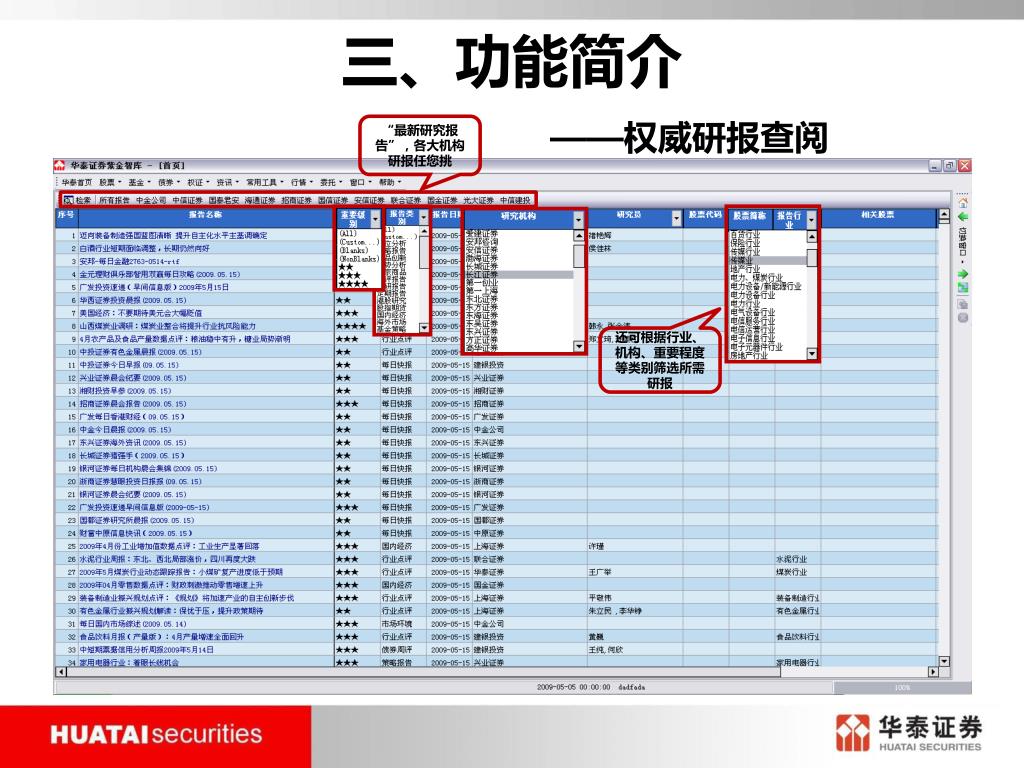Click the grey round stop icon in sidebar
The width and height of the screenshot is (1024, 768).
963,318
